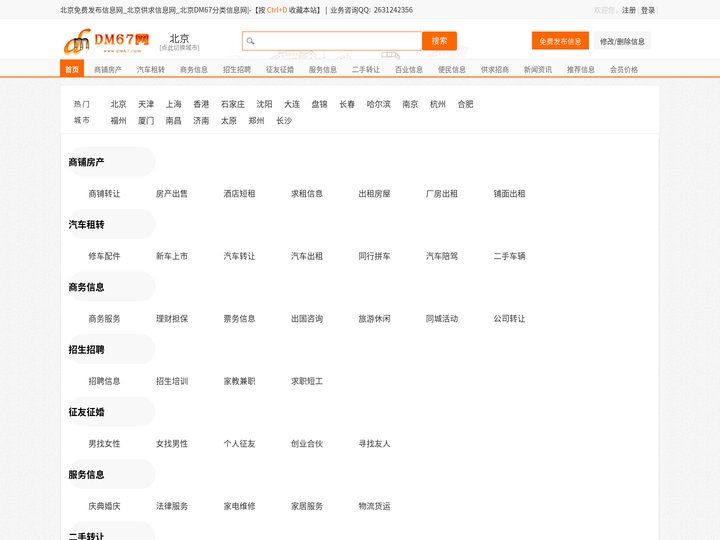Click the 登录 login link
The image size is (720, 540).
(x=648, y=10)
